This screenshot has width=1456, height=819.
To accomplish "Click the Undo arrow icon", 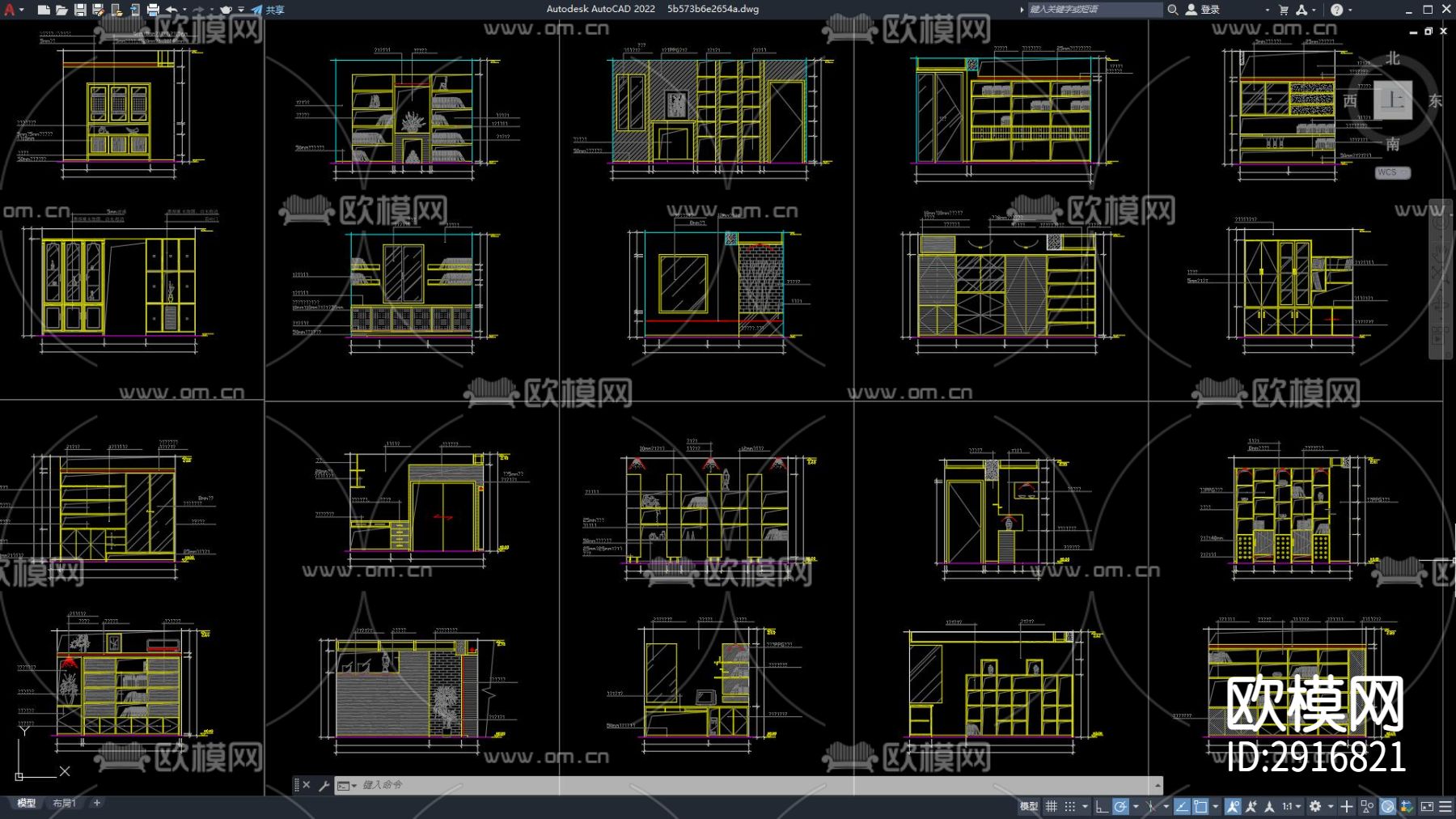I will (171, 10).
